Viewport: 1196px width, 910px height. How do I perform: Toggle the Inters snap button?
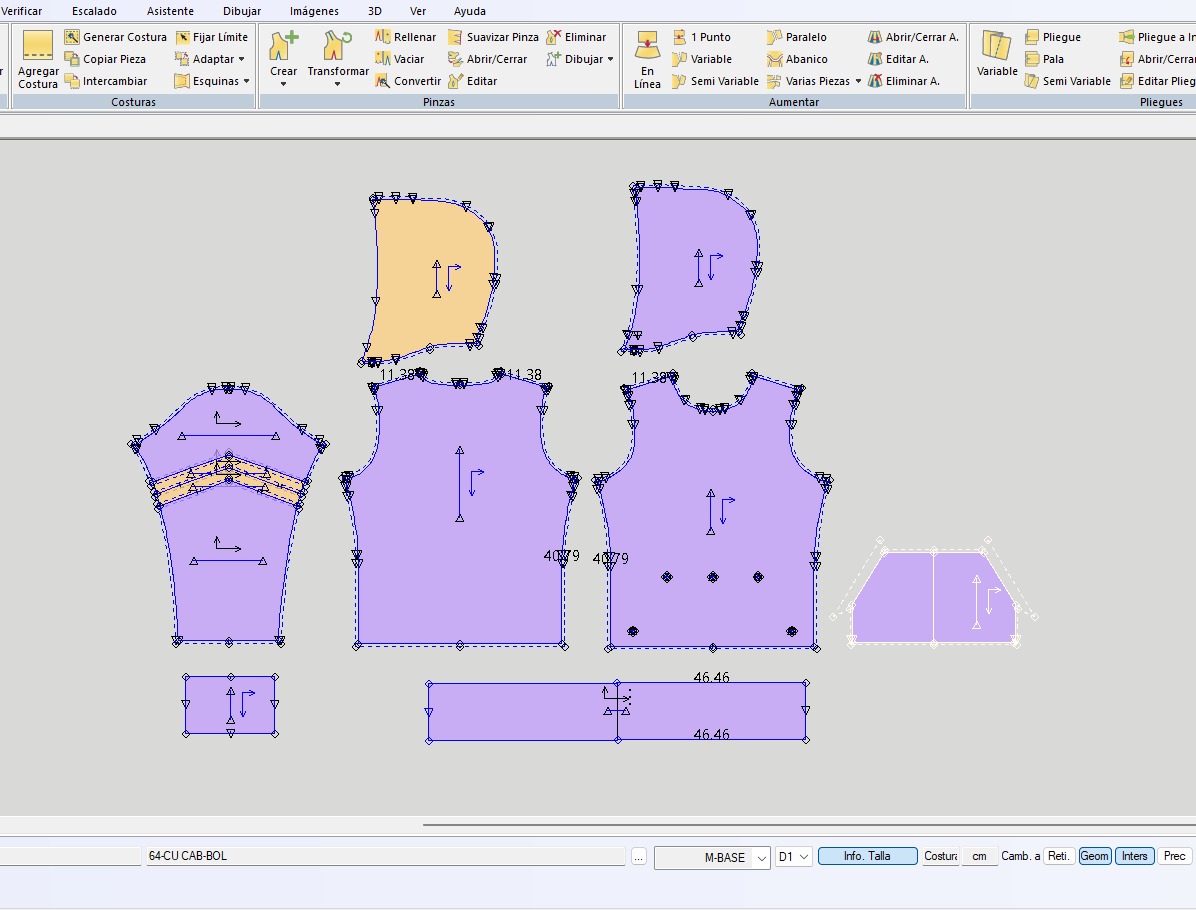coord(1134,856)
